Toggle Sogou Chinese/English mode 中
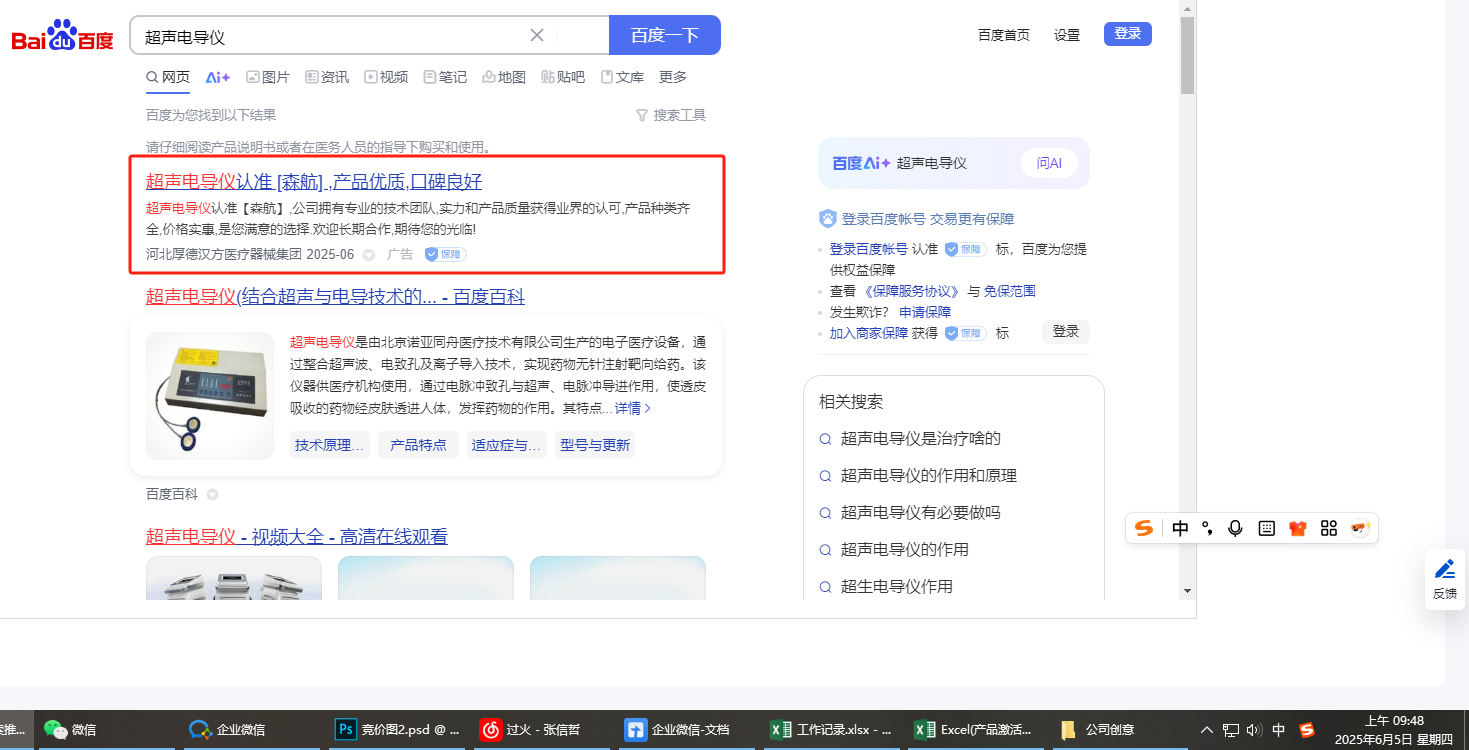 click(1180, 528)
